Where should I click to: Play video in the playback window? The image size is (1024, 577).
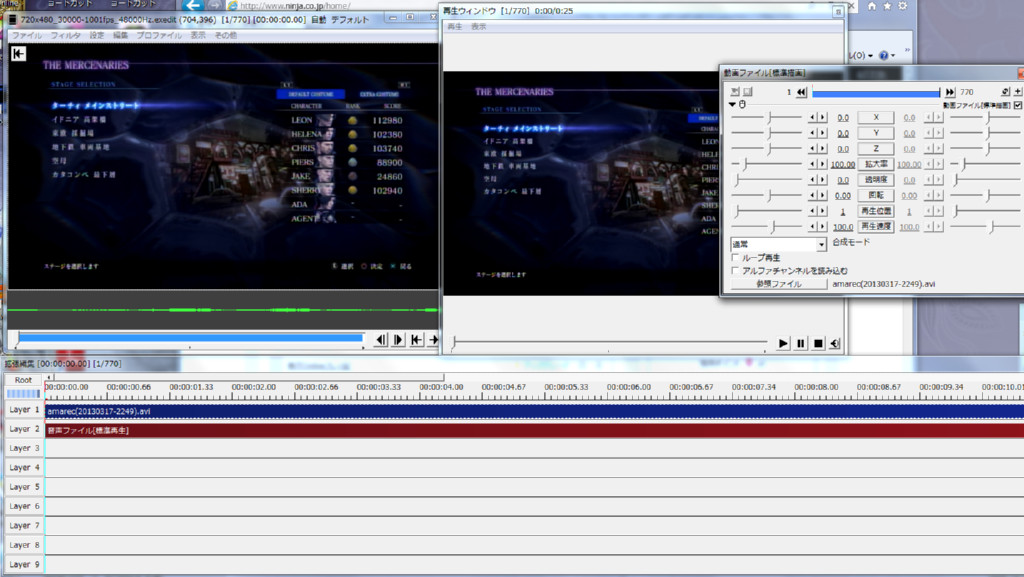pyautogui.click(x=783, y=343)
